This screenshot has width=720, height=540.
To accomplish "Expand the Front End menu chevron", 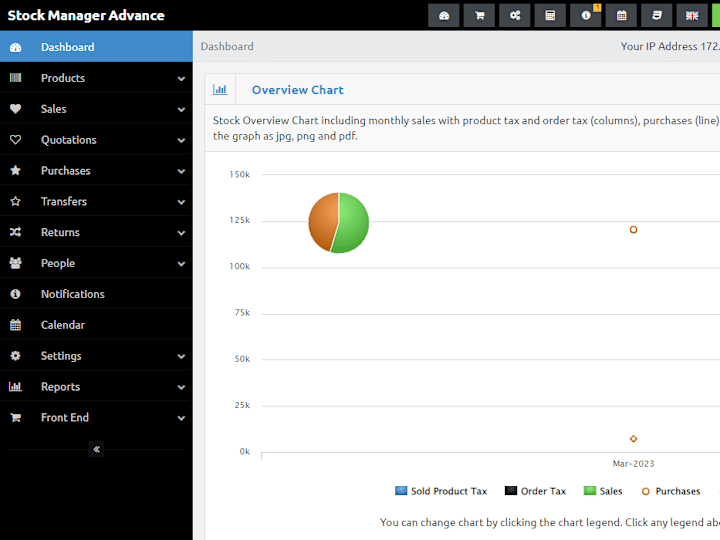I will [x=181, y=418].
